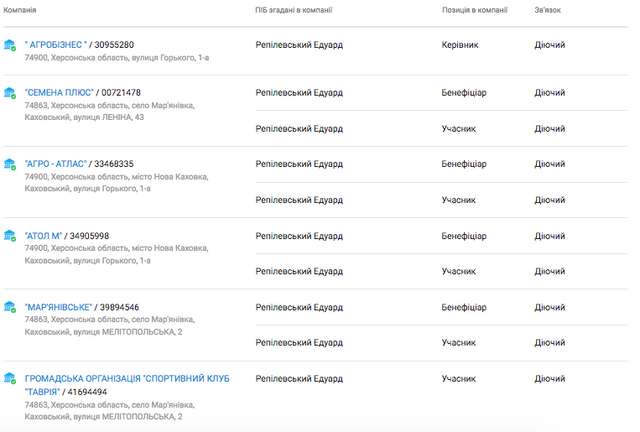
Task: Click Репілевський Едуард name in АГРОБІЗНЕС row
Action: point(299,45)
